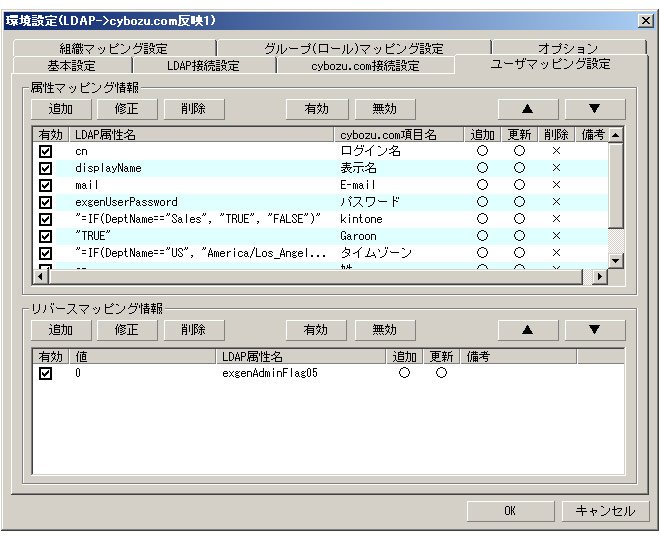Click the LDAP属性名 column header in attribute list

[x=202, y=135]
